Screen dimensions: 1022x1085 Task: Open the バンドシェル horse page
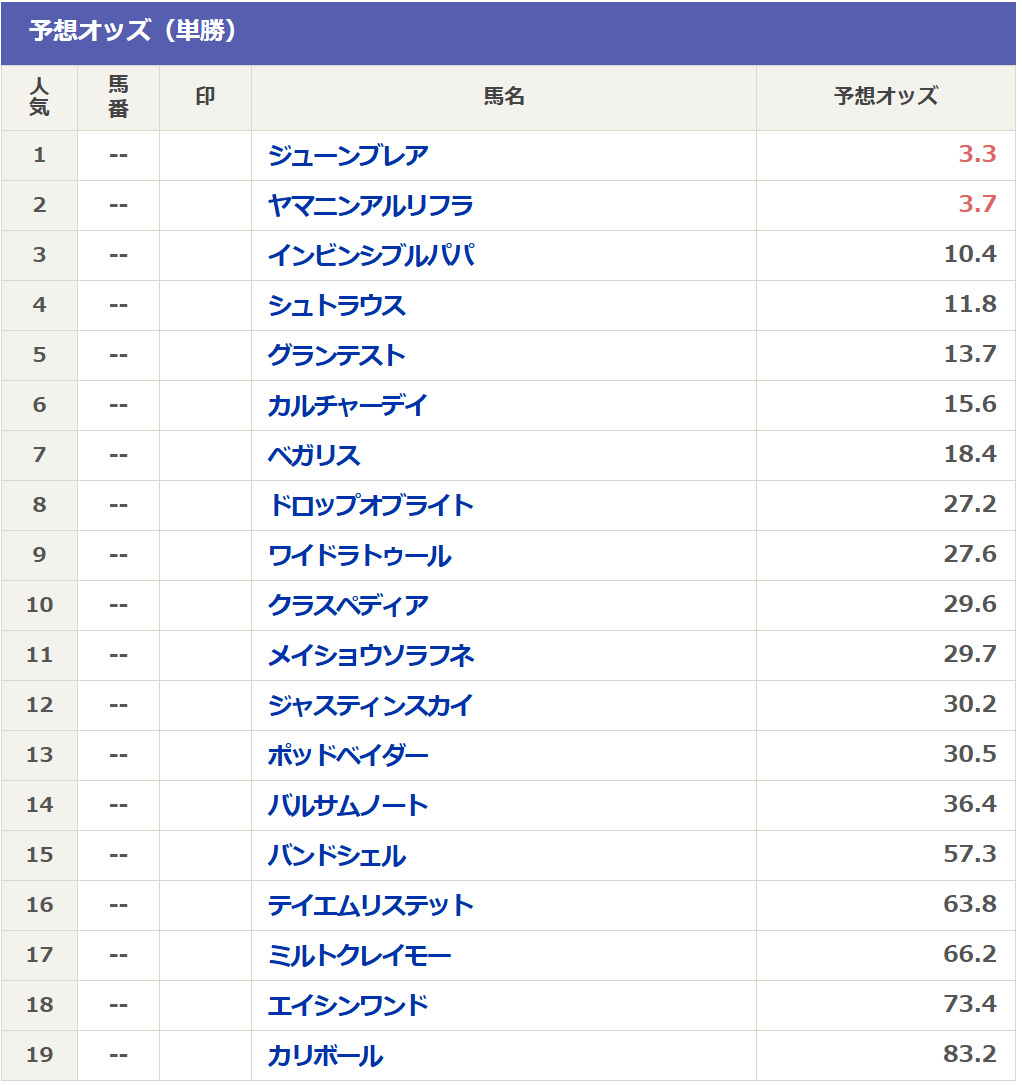(337, 855)
